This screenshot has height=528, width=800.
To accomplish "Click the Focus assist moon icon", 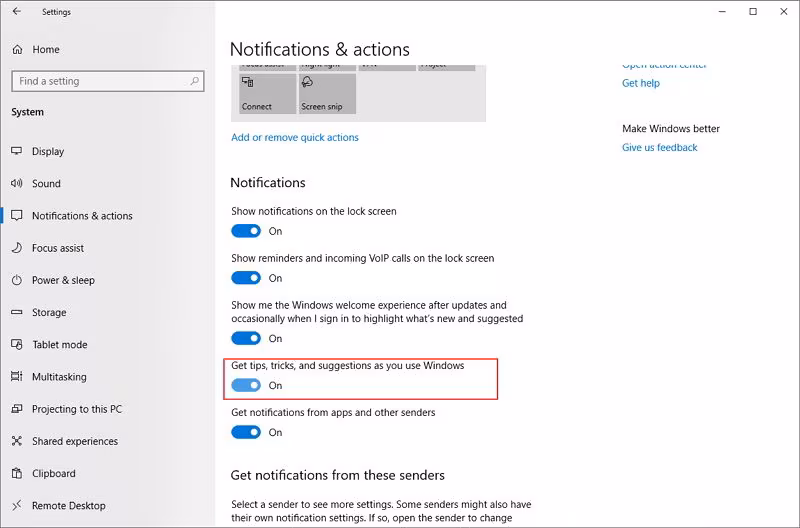I will 16,248.
